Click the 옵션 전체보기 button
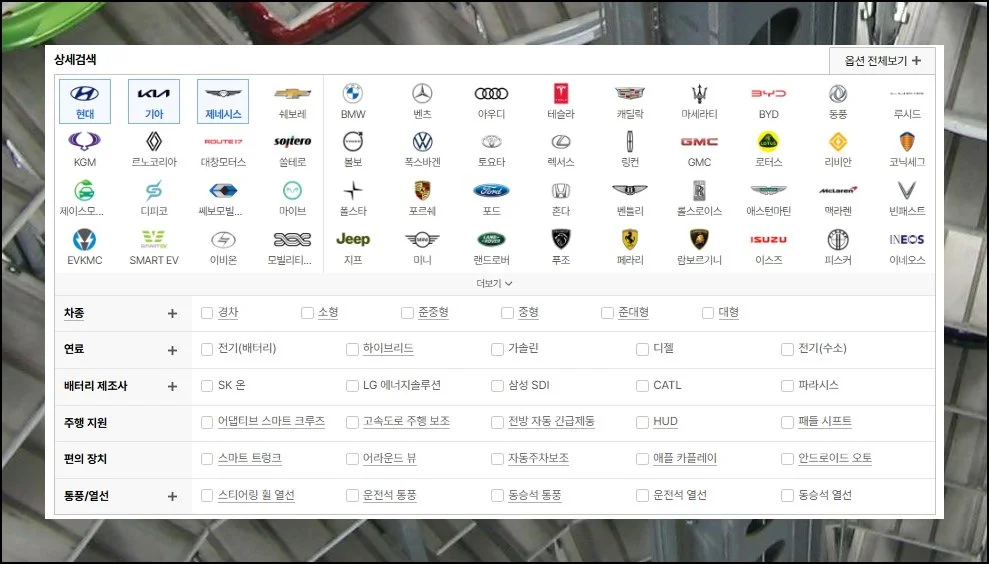 (882, 61)
